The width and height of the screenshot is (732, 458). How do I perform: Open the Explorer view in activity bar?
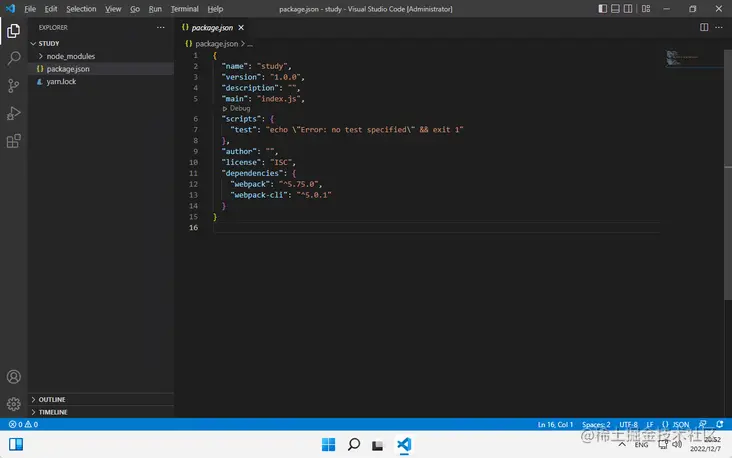coord(14,31)
